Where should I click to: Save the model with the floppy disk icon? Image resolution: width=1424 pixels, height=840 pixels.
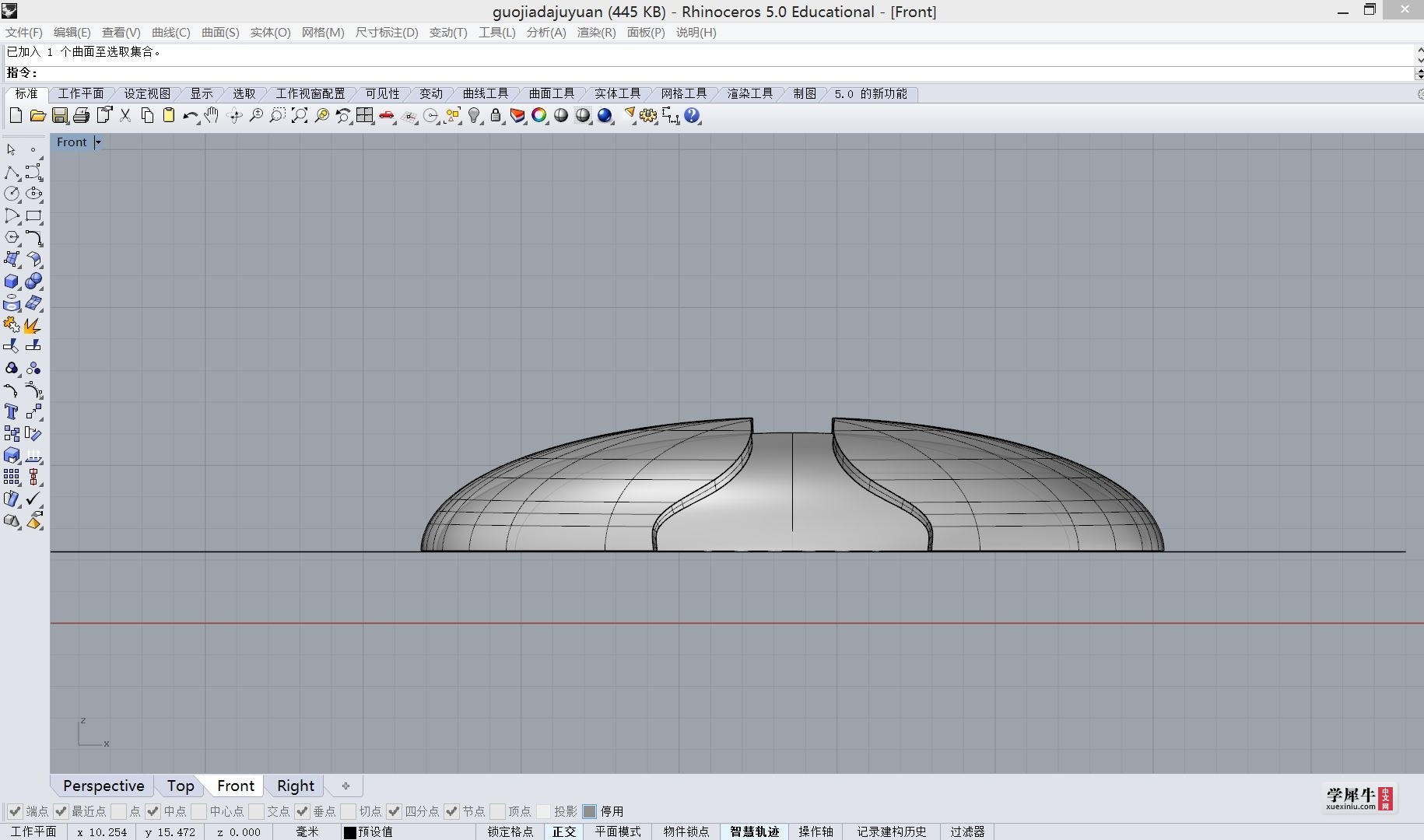tap(59, 116)
